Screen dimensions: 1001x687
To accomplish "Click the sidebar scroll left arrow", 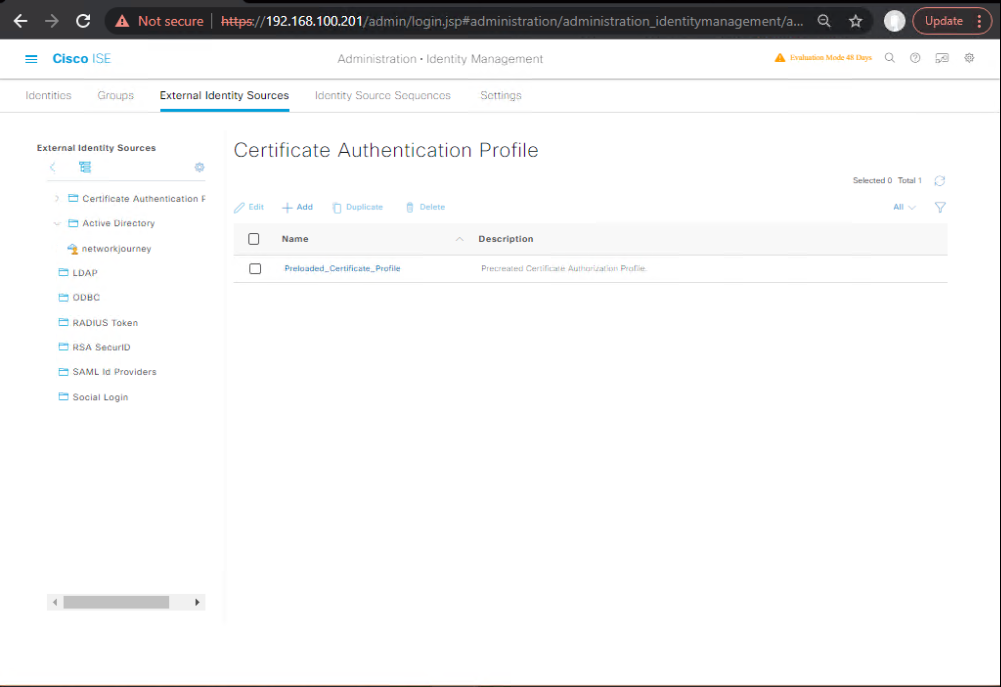I will pos(55,602).
